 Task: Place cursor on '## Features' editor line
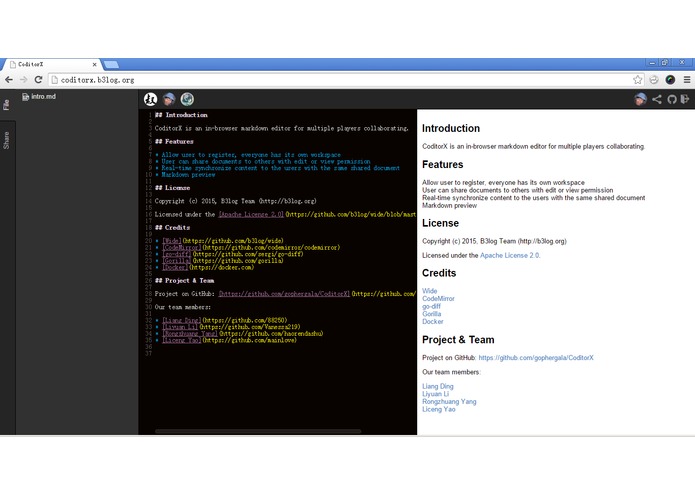174,141
